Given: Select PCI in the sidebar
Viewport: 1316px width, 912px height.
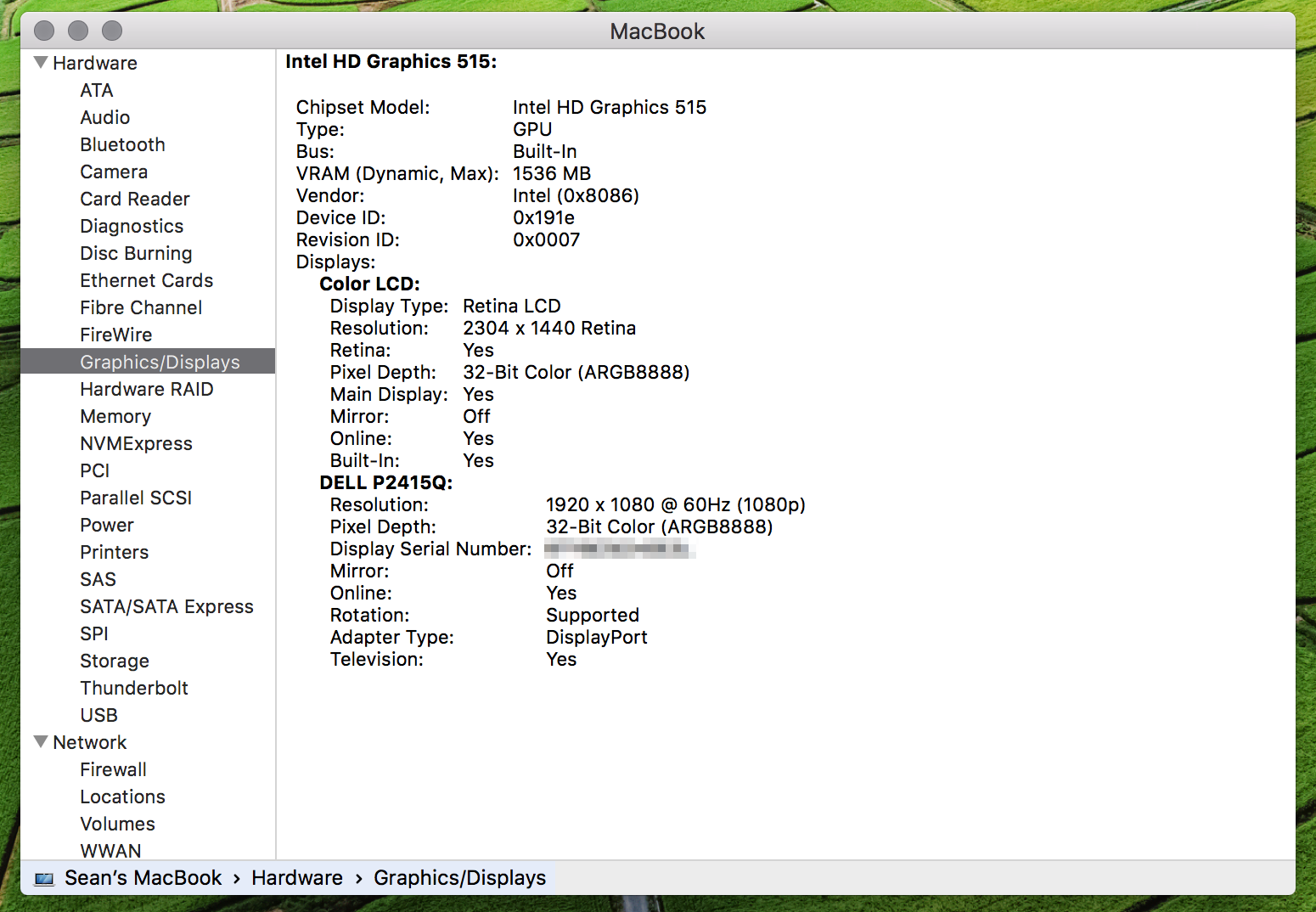Looking at the screenshot, I should [x=95, y=470].
